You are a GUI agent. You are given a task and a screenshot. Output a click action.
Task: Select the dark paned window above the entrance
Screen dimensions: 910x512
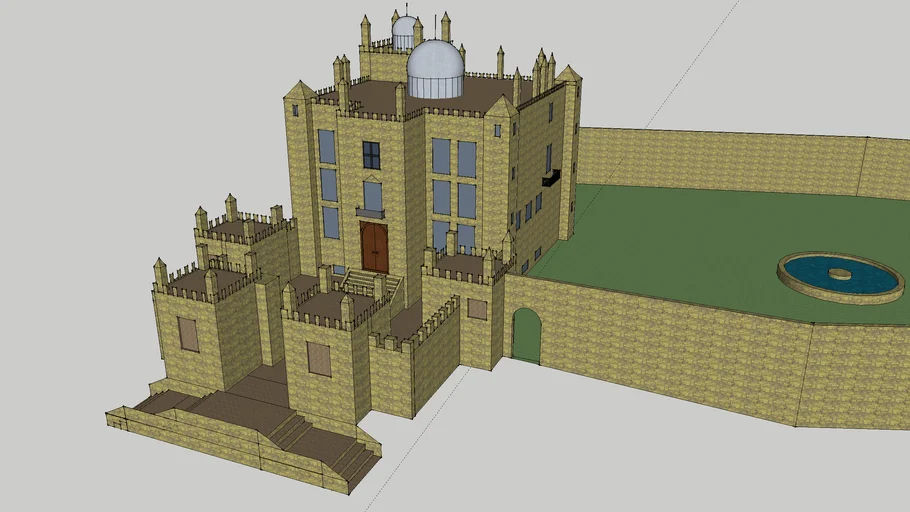point(371,155)
